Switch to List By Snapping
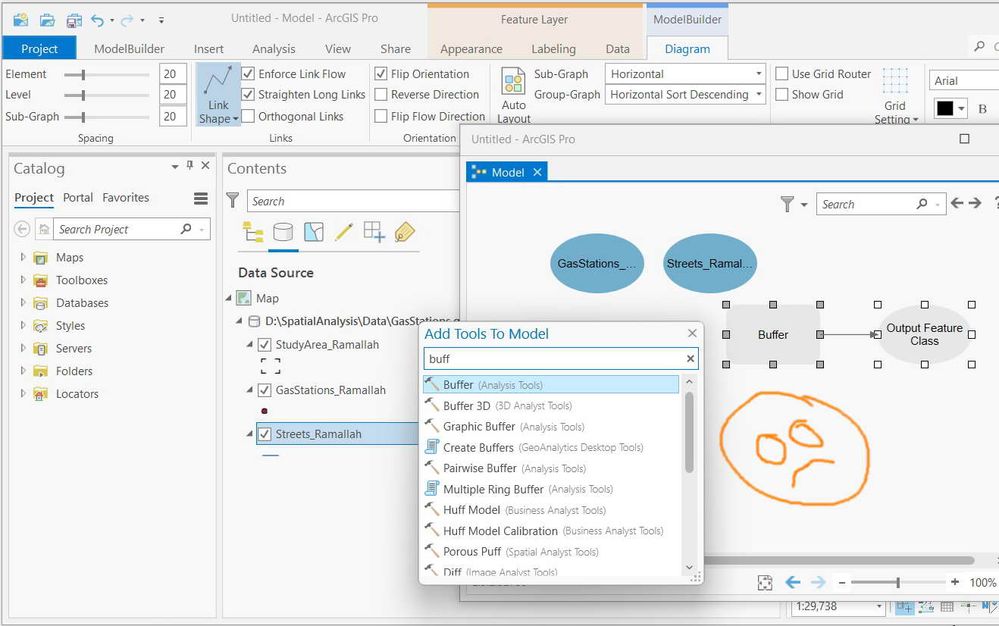Image resolution: width=999 pixels, height=626 pixels. [374, 232]
